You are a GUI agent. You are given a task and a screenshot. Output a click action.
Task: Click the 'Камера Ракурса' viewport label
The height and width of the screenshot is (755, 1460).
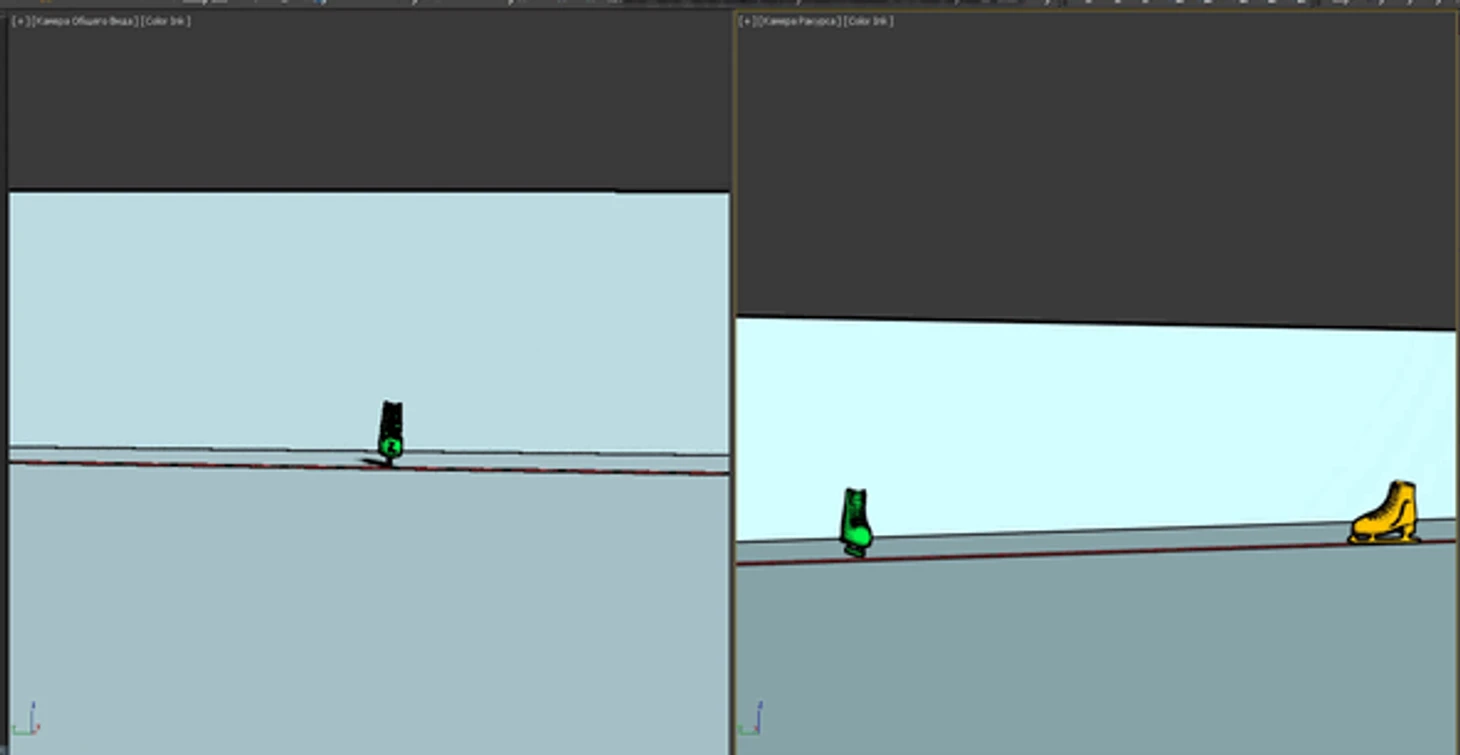801,21
